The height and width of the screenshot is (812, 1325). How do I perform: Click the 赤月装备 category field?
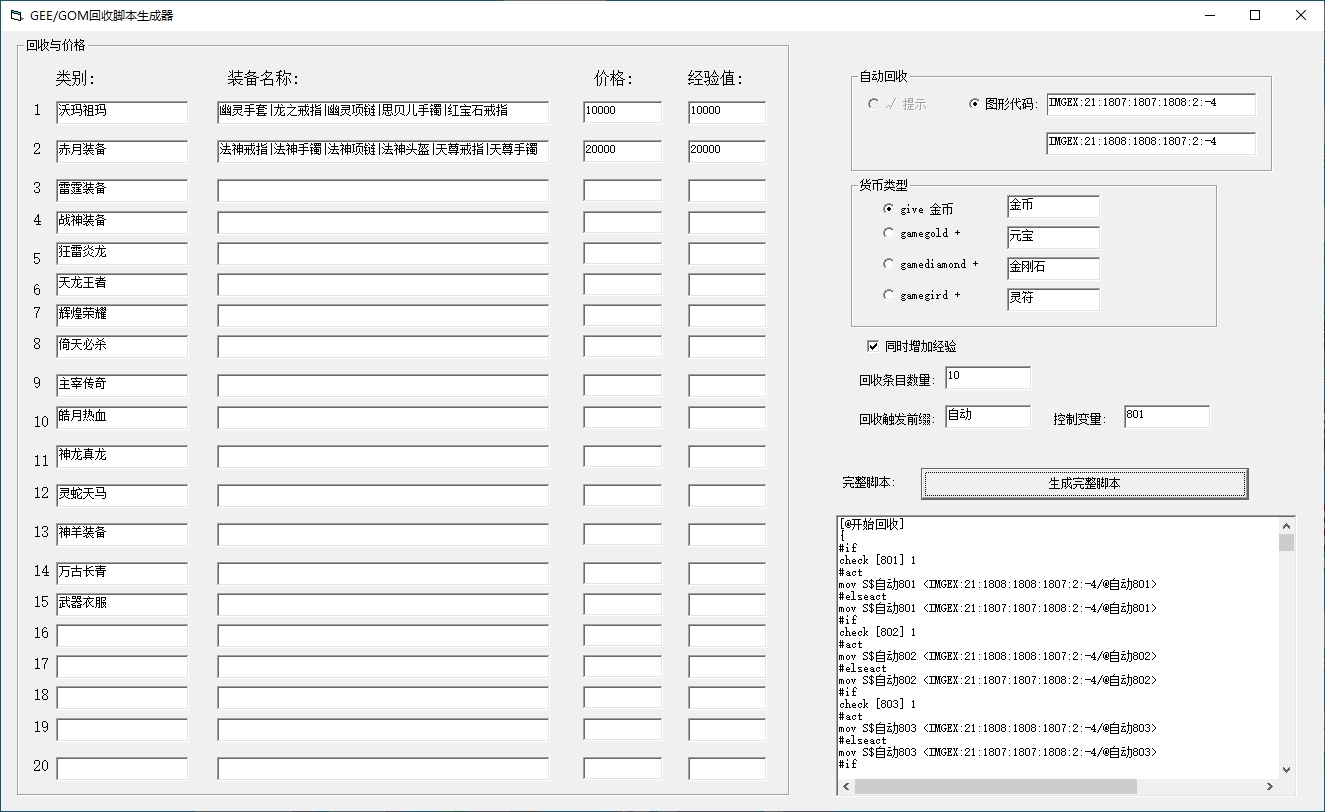(x=121, y=151)
